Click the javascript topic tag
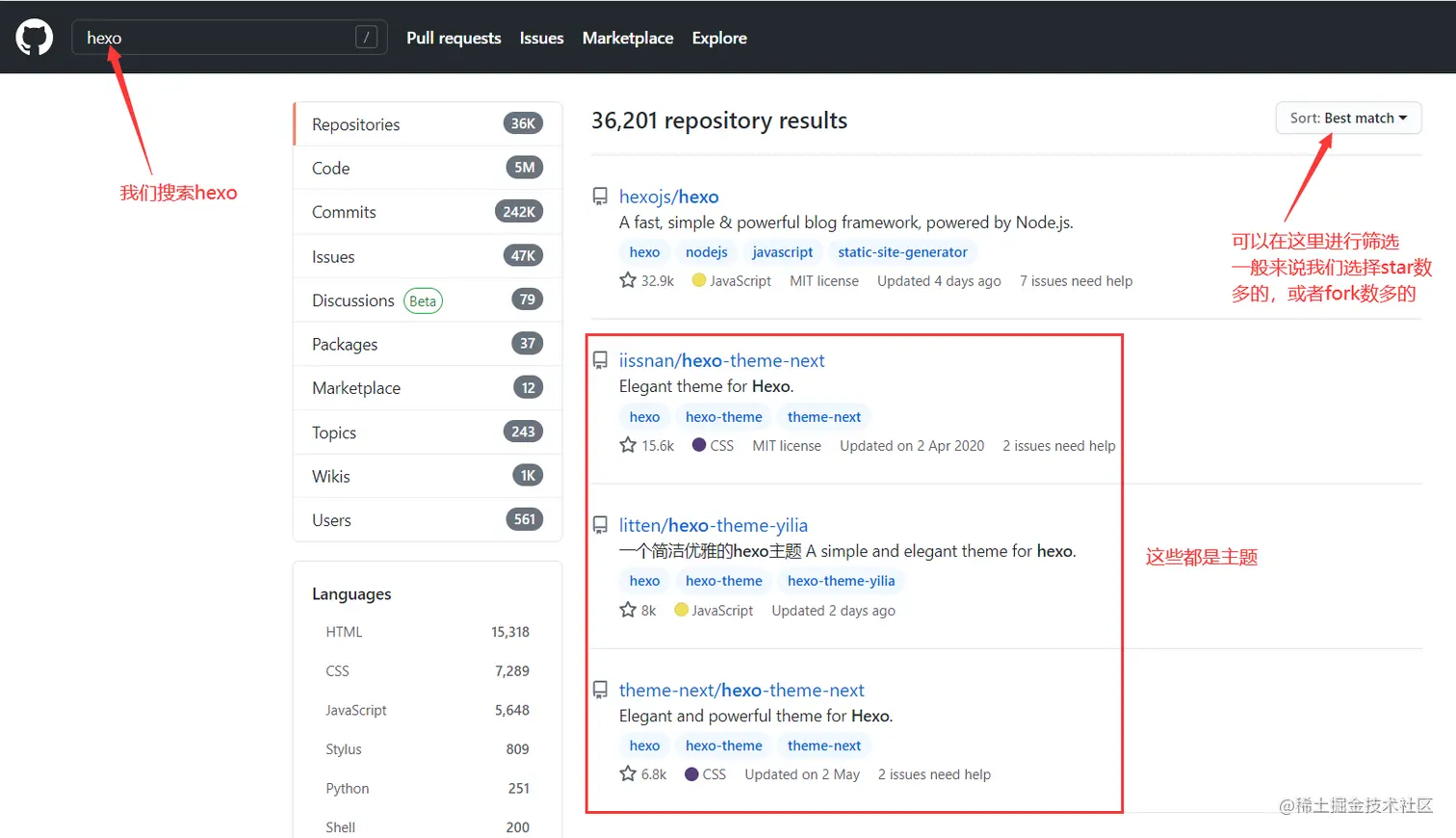The width and height of the screenshot is (1456, 838). tap(782, 251)
